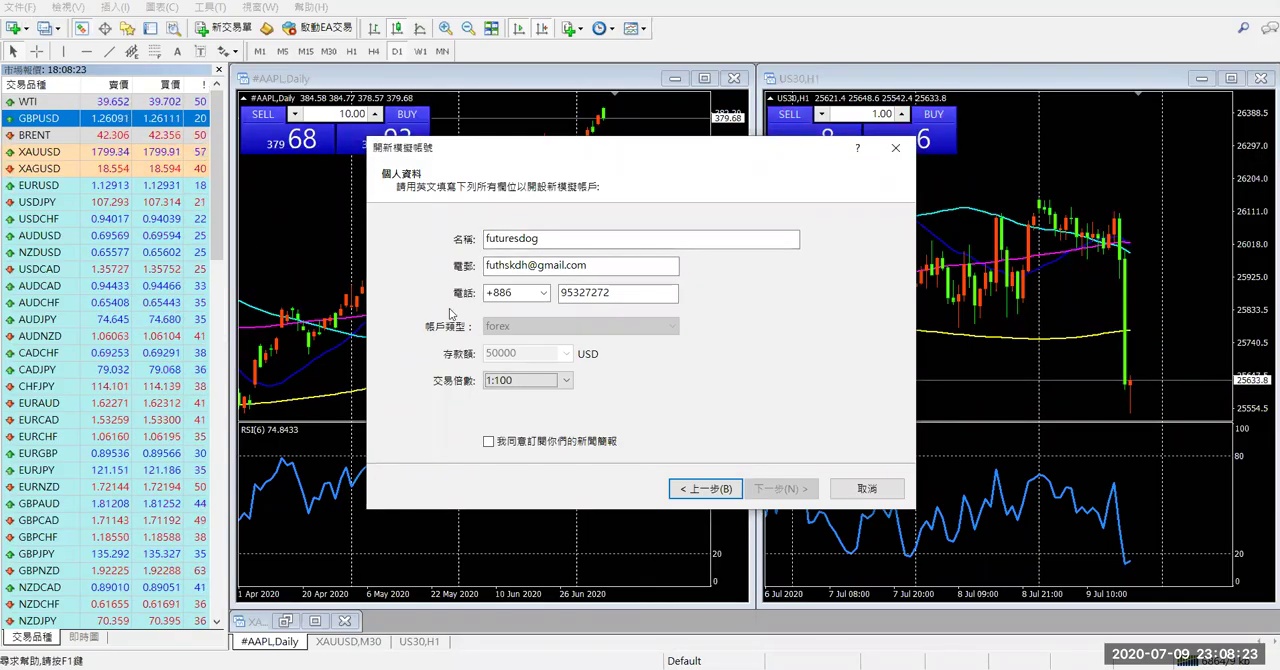The height and width of the screenshot is (670, 1280).
Task: Click the Zoom Out magnifier icon
Action: point(468,28)
